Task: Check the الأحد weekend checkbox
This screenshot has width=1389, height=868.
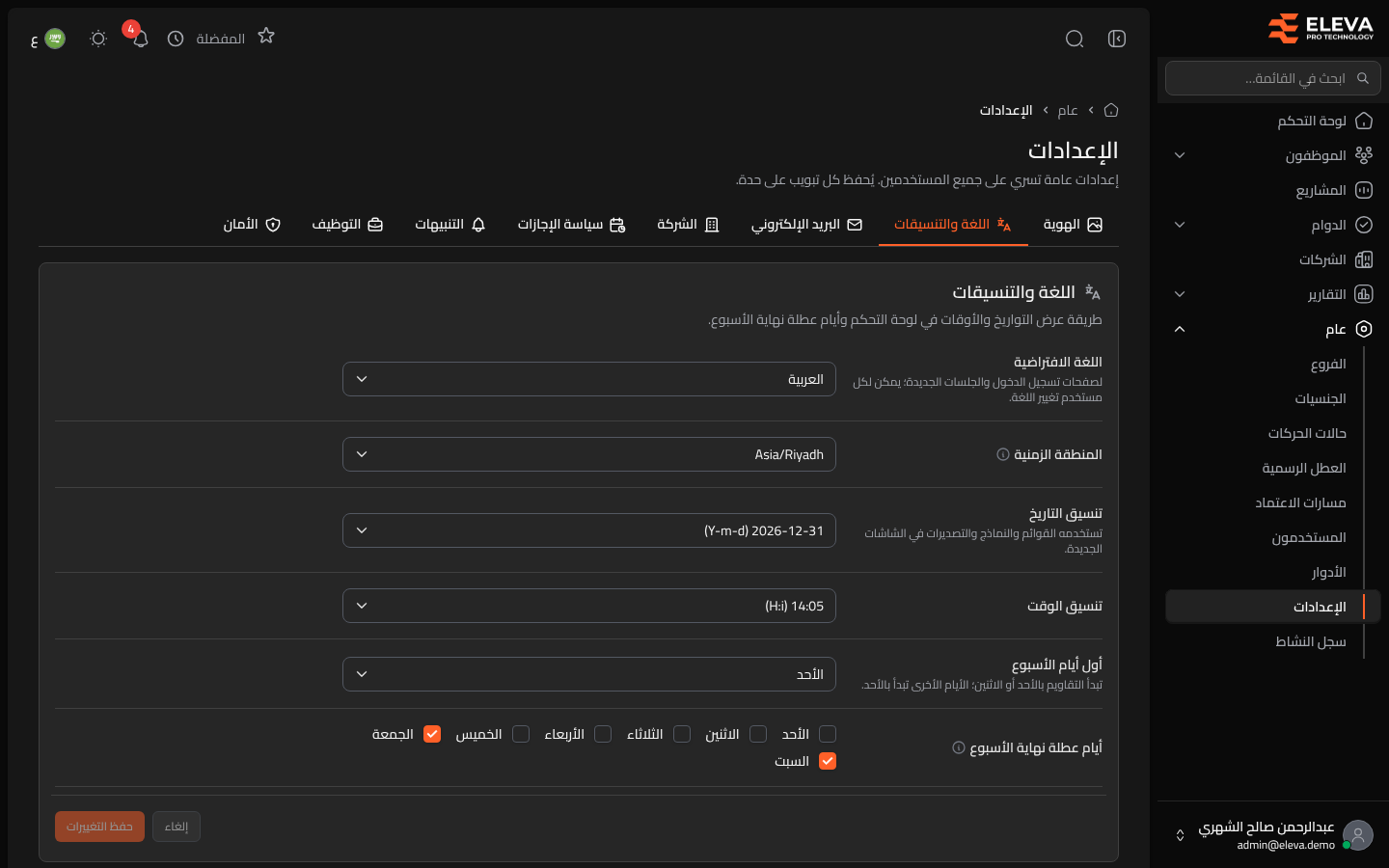Action: [828, 734]
